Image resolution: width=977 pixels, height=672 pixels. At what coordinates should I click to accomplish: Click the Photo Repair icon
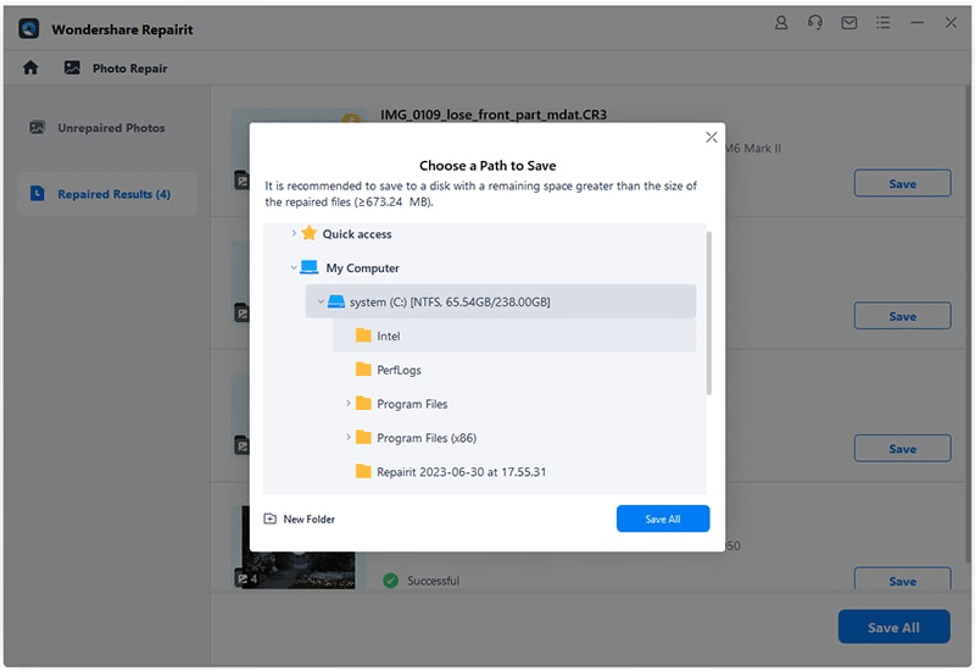pos(72,68)
